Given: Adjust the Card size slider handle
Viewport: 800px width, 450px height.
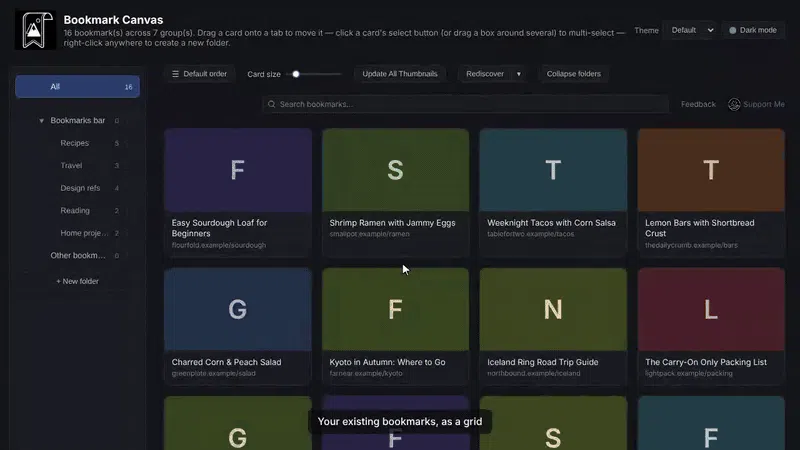Looking at the screenshot, I should click(x=296, y=74).
